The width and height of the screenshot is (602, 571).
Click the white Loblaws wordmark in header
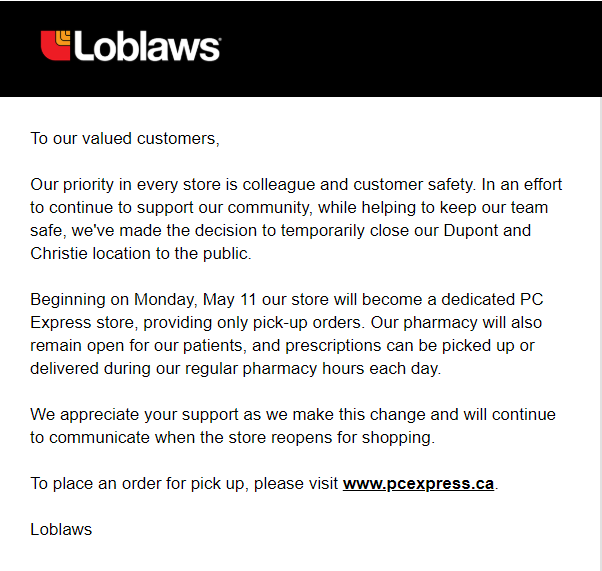pyautogui.click(x=146, y=47)
